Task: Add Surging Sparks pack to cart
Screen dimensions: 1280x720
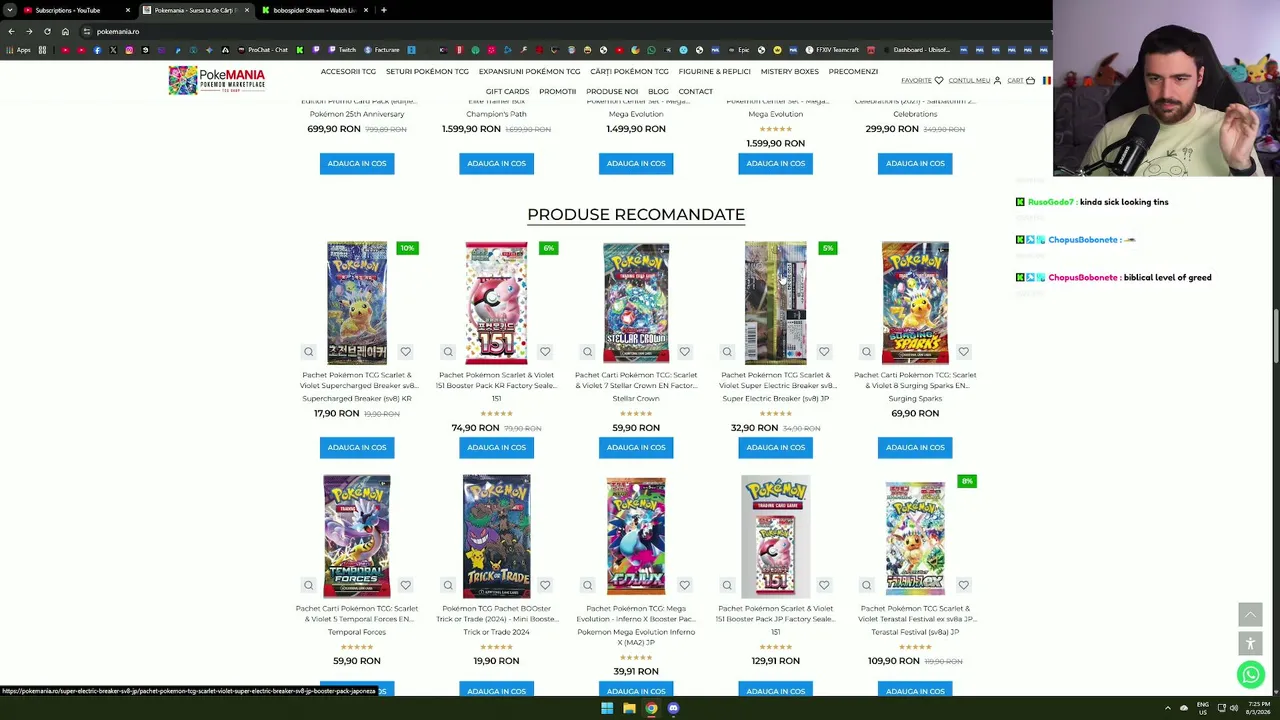Action: 915,447
